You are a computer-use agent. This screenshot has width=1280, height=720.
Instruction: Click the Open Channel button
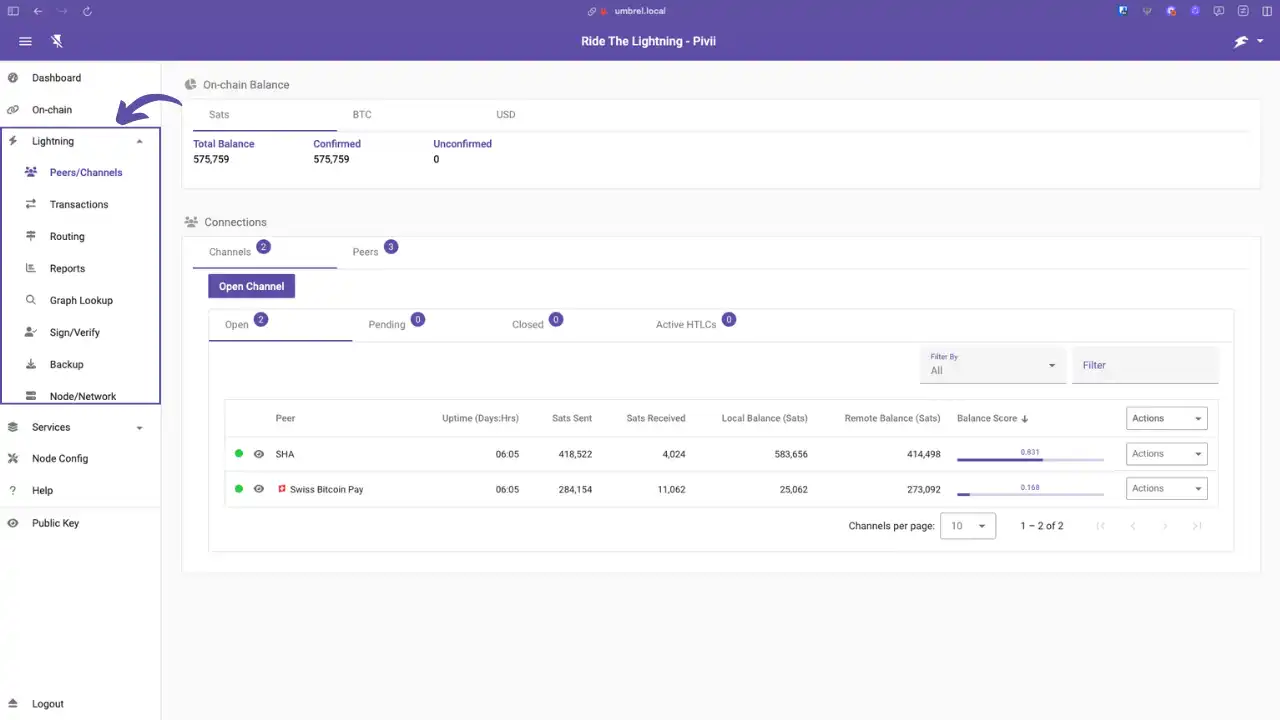[x=251, y=286]
